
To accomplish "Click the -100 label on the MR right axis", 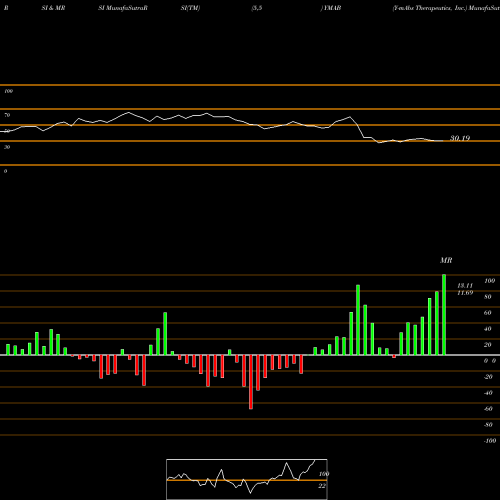I will click(x=490, y=441).
